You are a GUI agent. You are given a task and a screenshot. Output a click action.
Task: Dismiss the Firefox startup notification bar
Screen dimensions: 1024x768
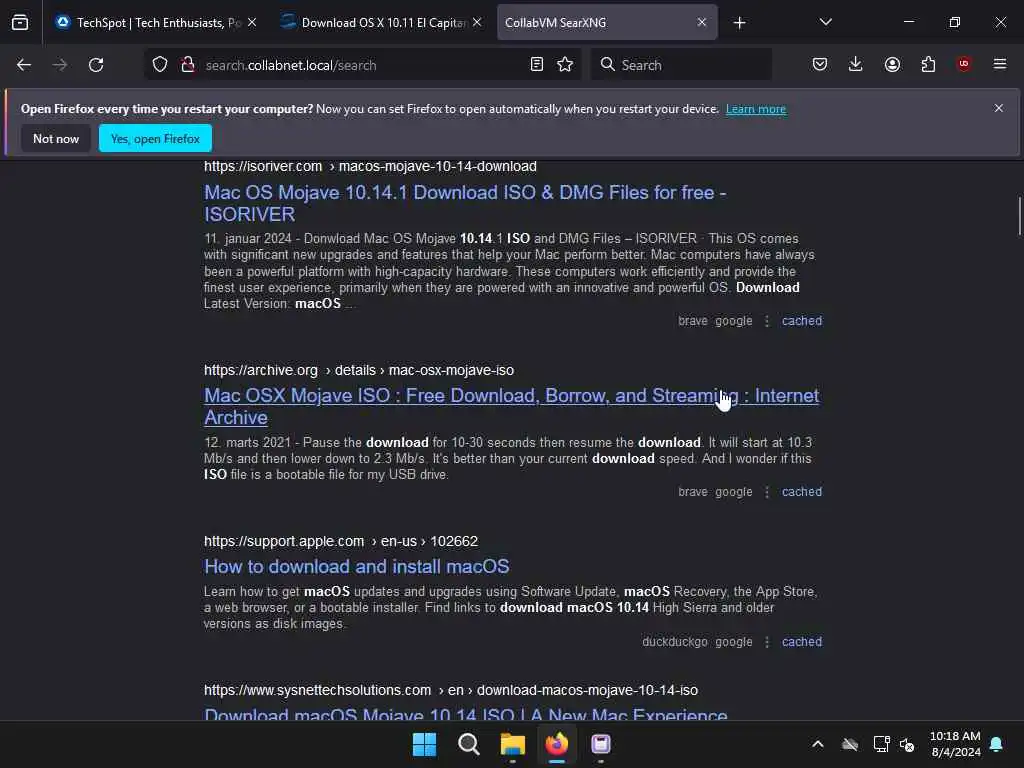point(999,108)
